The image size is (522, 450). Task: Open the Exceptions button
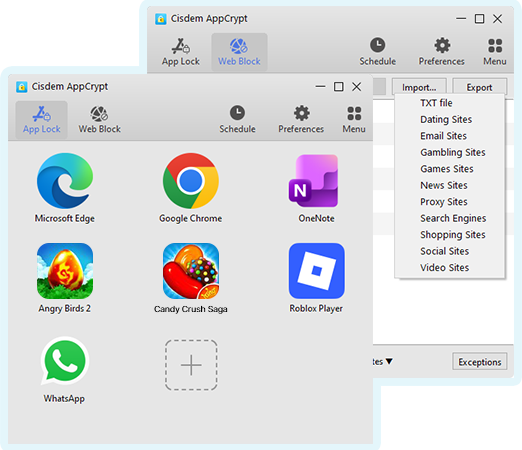[x=480, y=362]
